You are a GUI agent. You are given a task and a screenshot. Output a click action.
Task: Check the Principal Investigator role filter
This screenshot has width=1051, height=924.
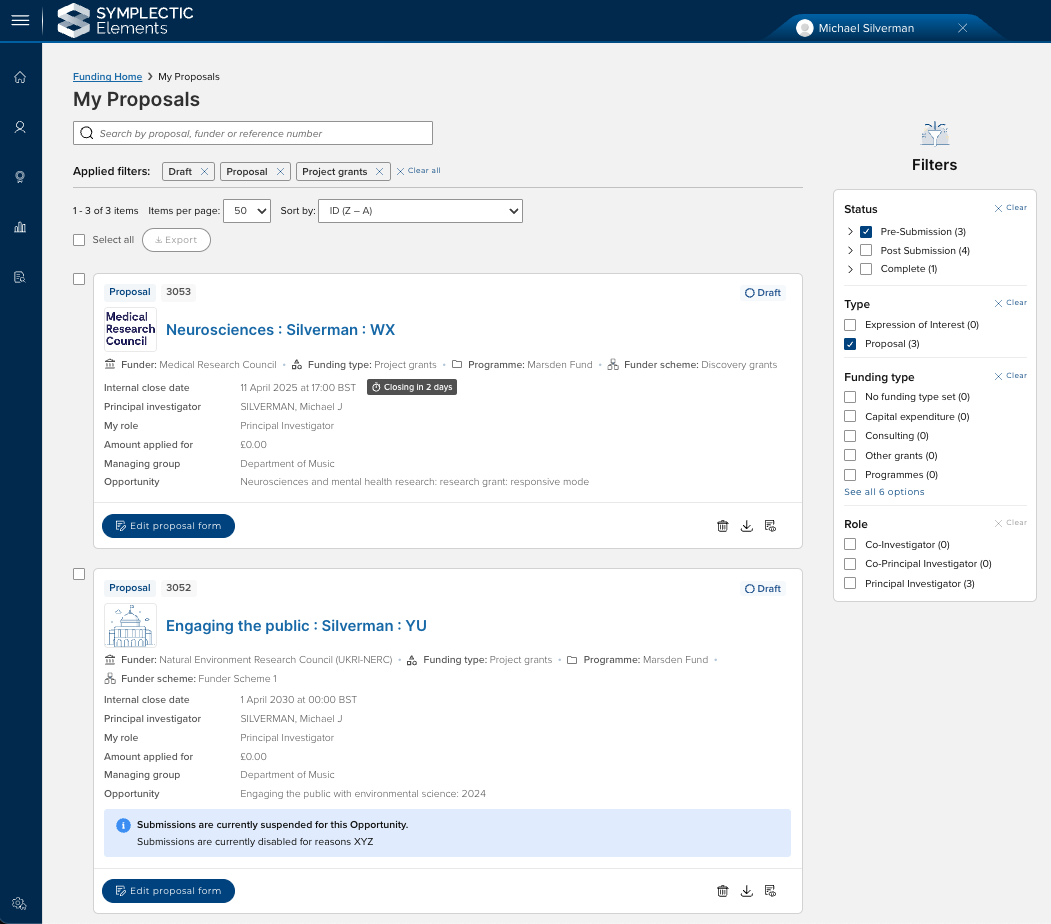pos(850,583)
